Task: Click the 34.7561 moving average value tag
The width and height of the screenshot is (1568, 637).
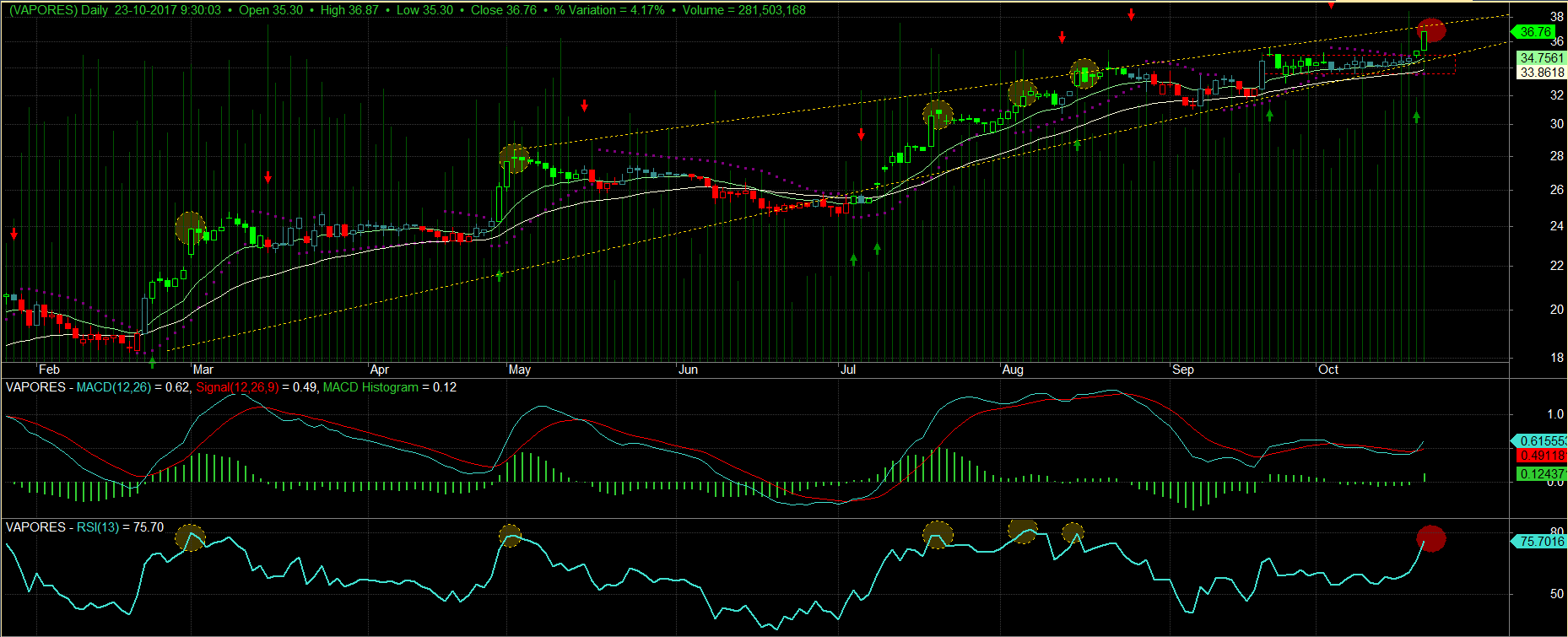Action: pyautogui.click(x=1542, y=58)
